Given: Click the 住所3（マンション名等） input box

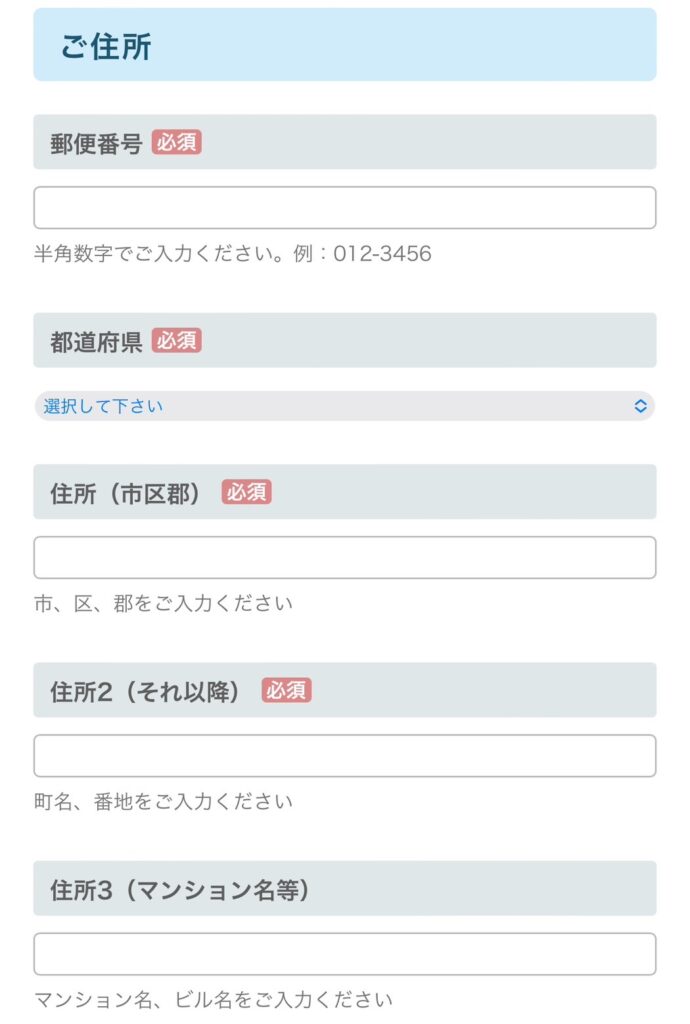Looking at the screenshot, I should (x=345, y=953).
